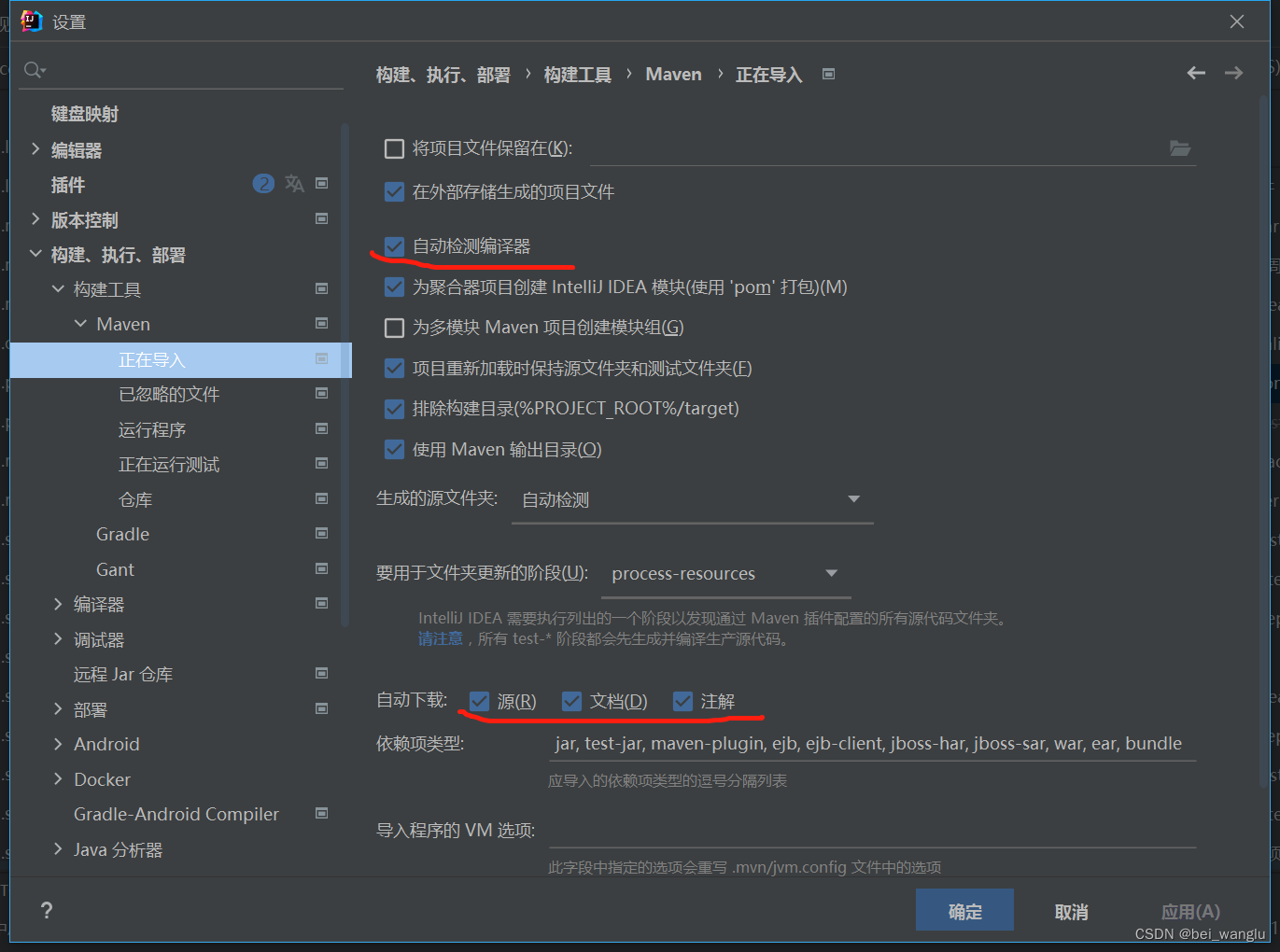Click the project icon on the 远程 Jar 仓库 row

322,674
